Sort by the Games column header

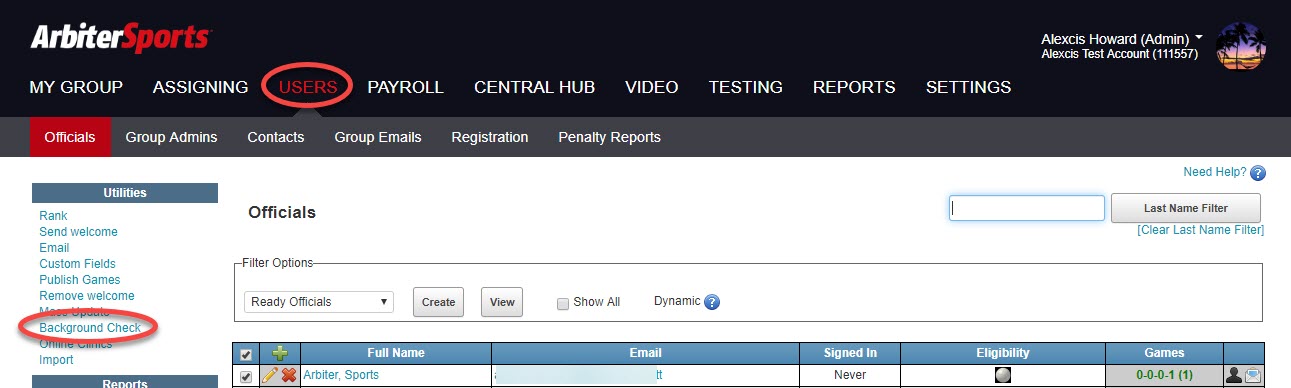1164,353
